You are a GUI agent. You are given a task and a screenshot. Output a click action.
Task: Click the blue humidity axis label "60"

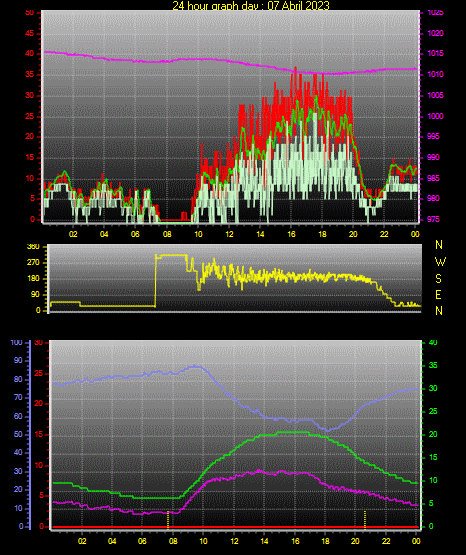(x=18, y=416)
